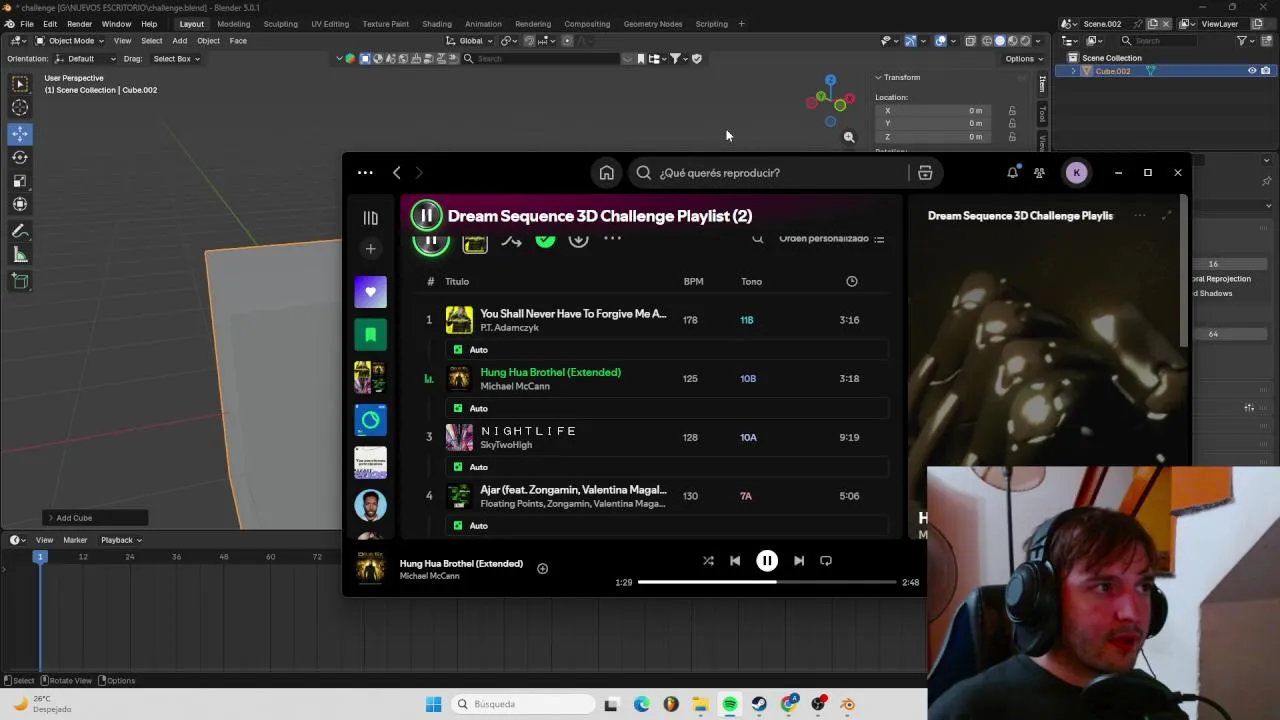Toggle Spotify repeat in player bar
The image size is (1280, 720).
[x=826, y=561]
